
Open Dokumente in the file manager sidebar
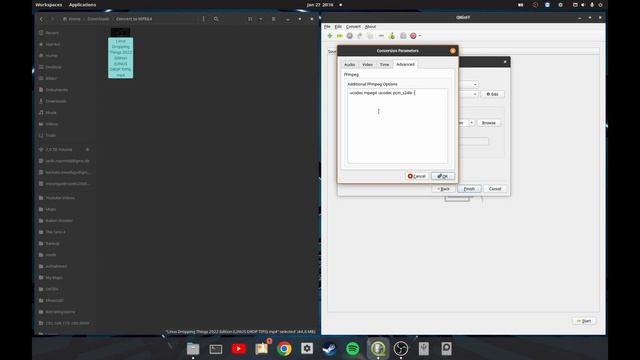pos(57,90)
